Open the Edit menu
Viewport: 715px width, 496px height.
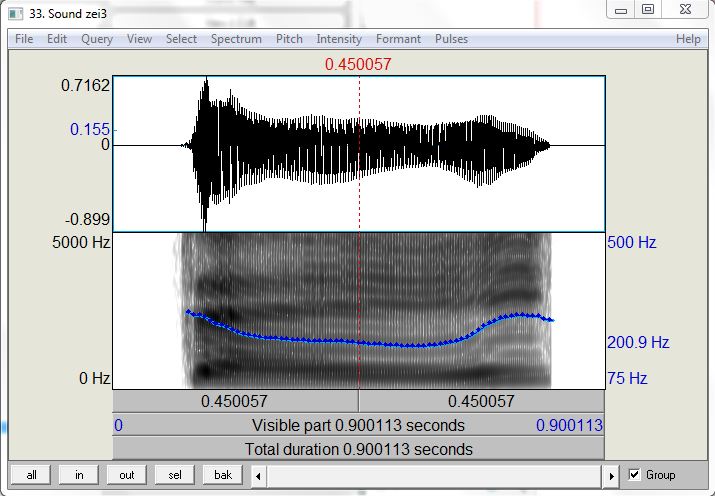57,39
